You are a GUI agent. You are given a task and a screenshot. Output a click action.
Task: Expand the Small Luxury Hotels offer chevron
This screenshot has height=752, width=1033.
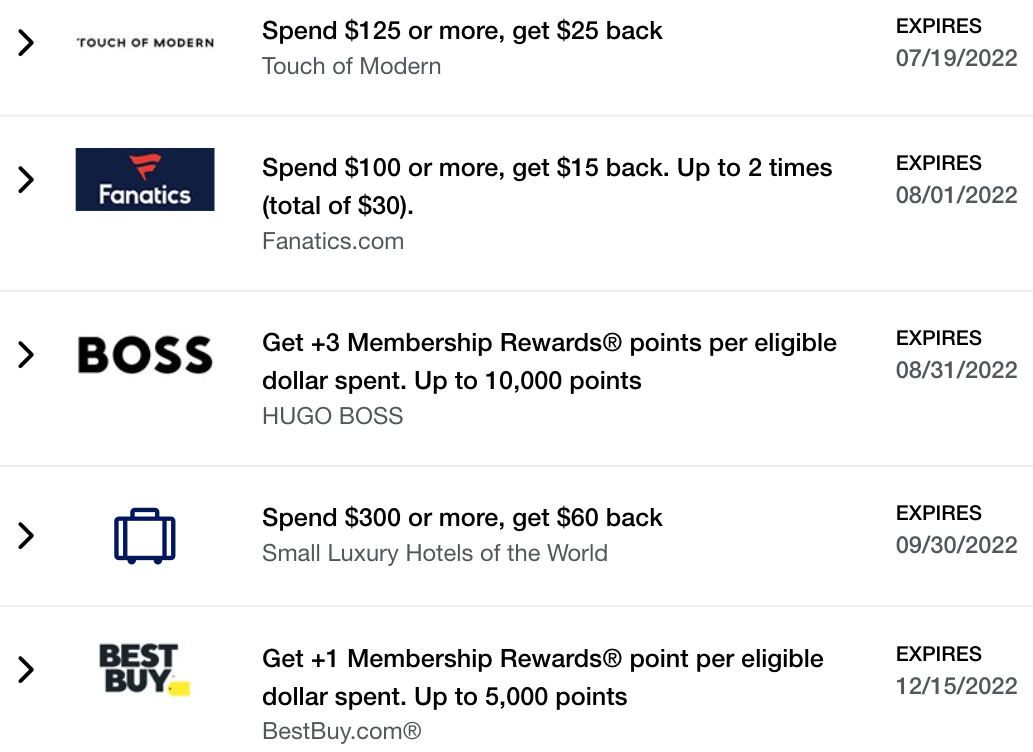point(26,535)
